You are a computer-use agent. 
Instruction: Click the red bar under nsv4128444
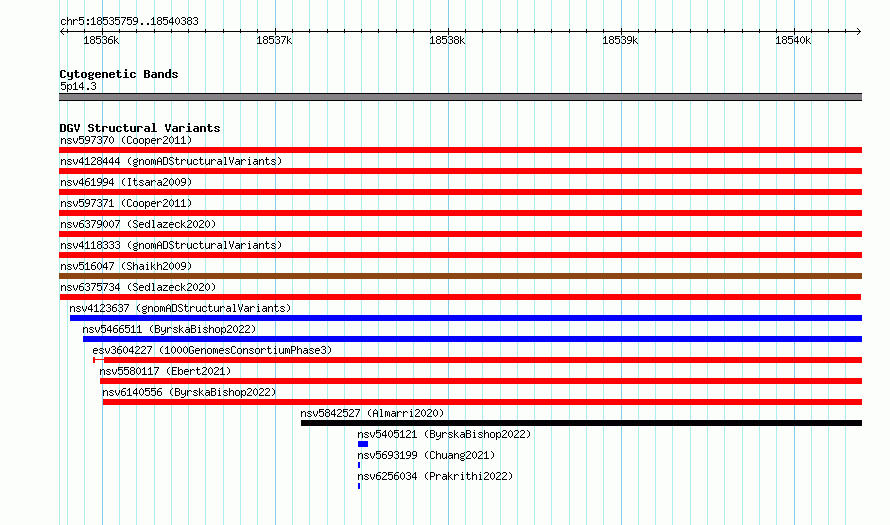460,171
